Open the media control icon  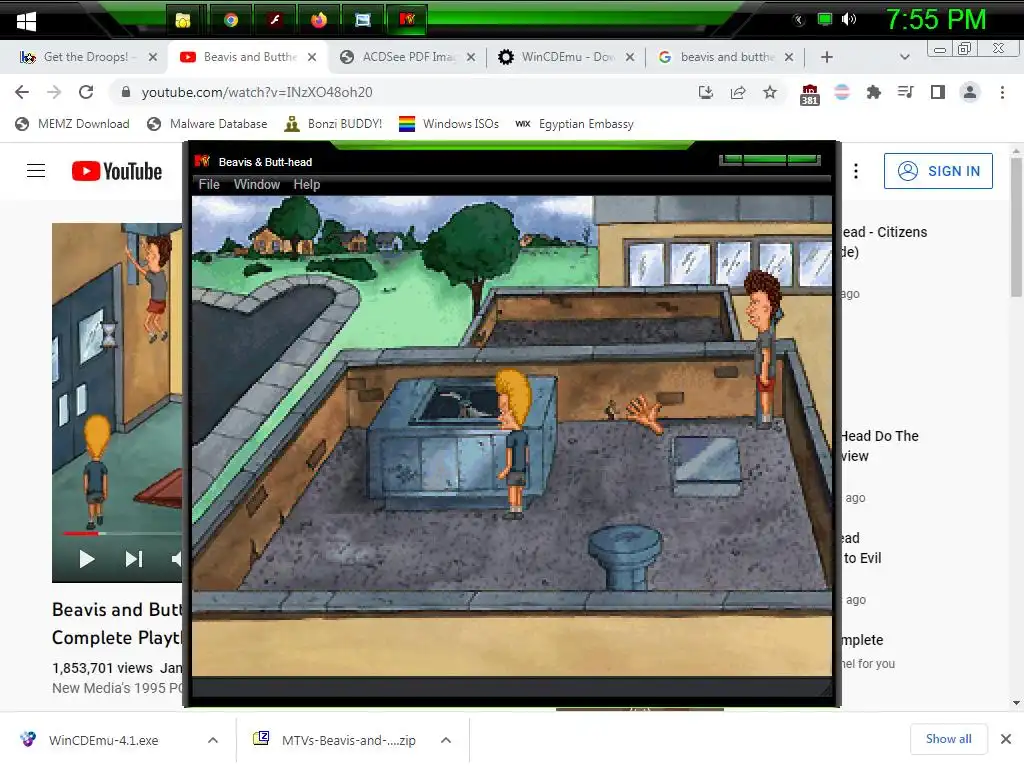tap(905, 92)
